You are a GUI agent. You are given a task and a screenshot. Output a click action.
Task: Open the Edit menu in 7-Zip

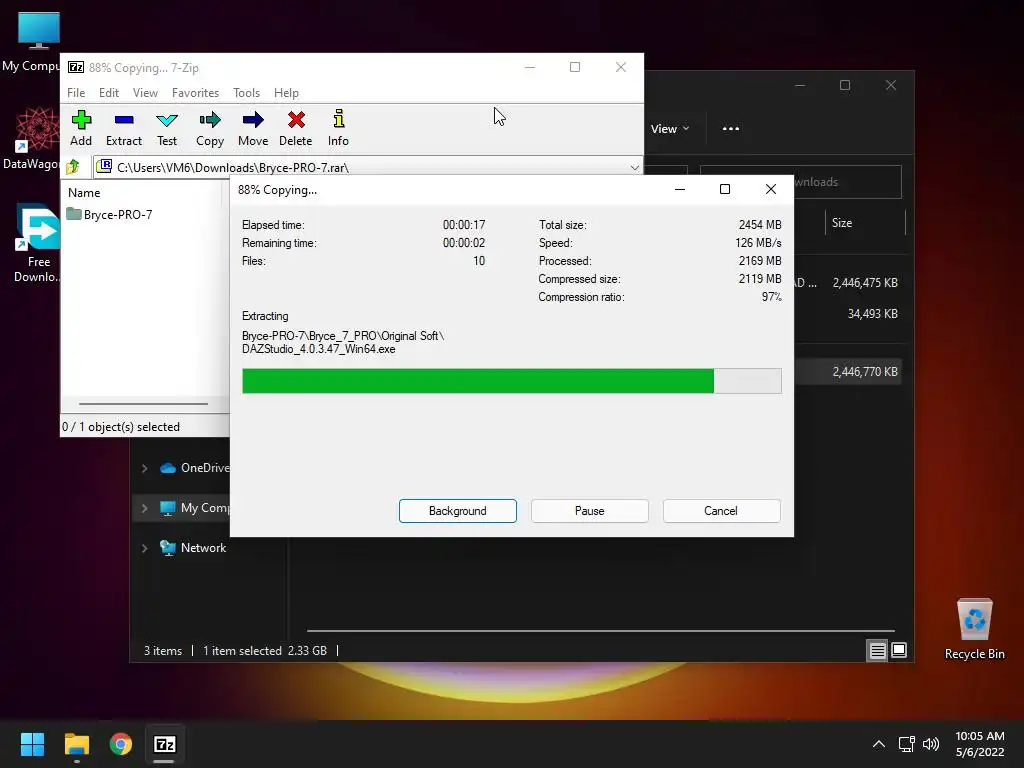(108, 93)
